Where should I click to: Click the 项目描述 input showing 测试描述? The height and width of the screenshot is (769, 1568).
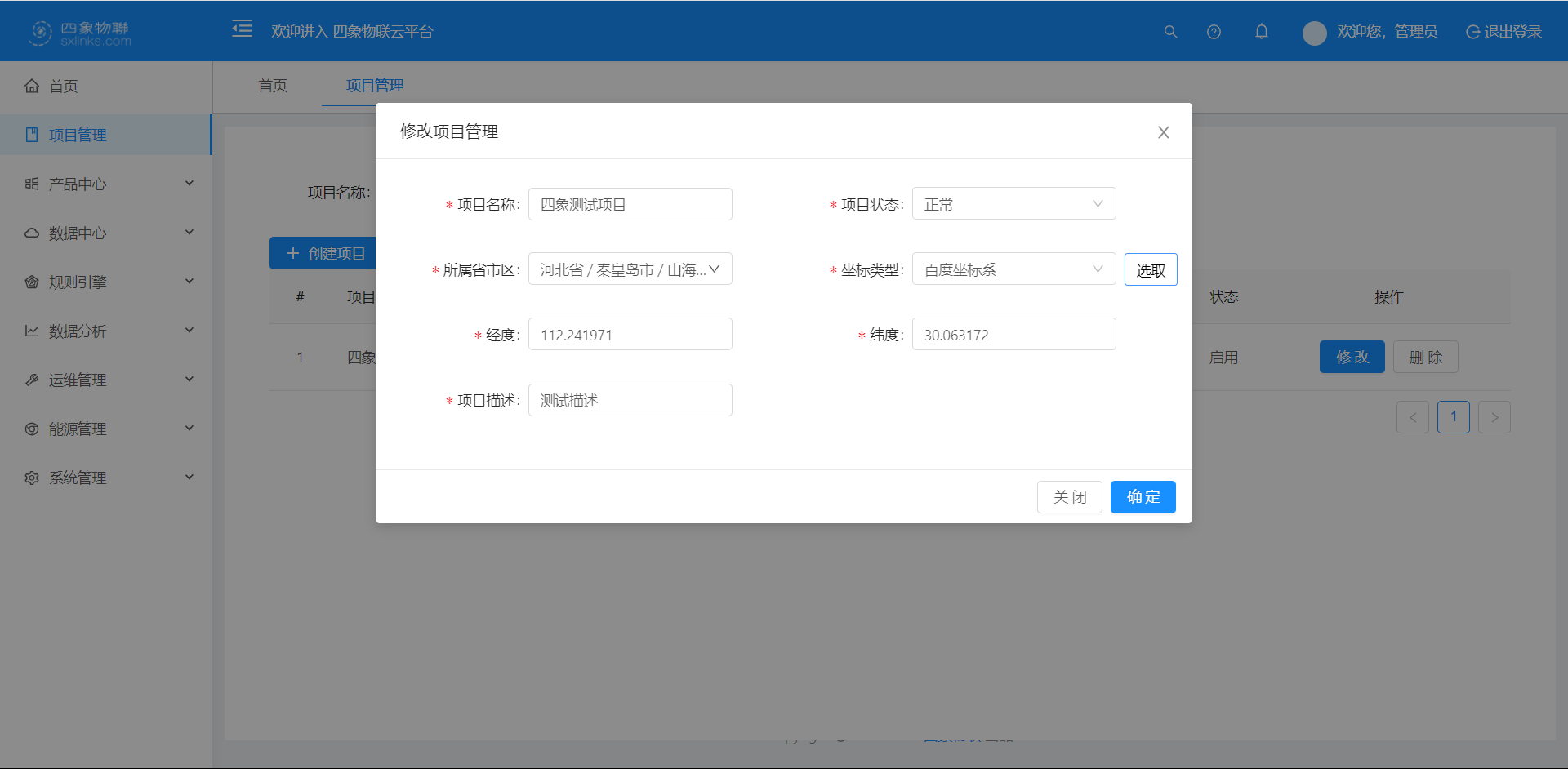point(630,399)
